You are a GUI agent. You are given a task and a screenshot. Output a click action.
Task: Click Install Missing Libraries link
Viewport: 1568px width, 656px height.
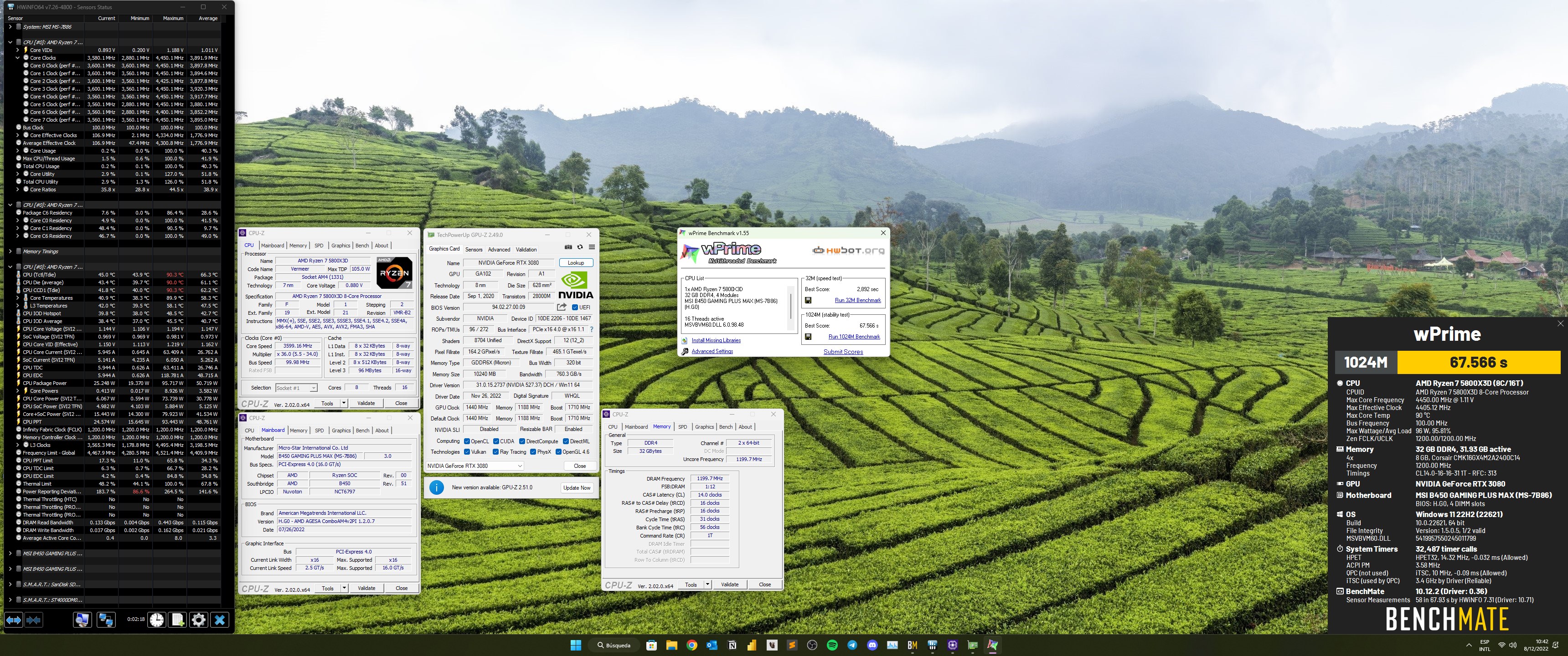point(717,340)
